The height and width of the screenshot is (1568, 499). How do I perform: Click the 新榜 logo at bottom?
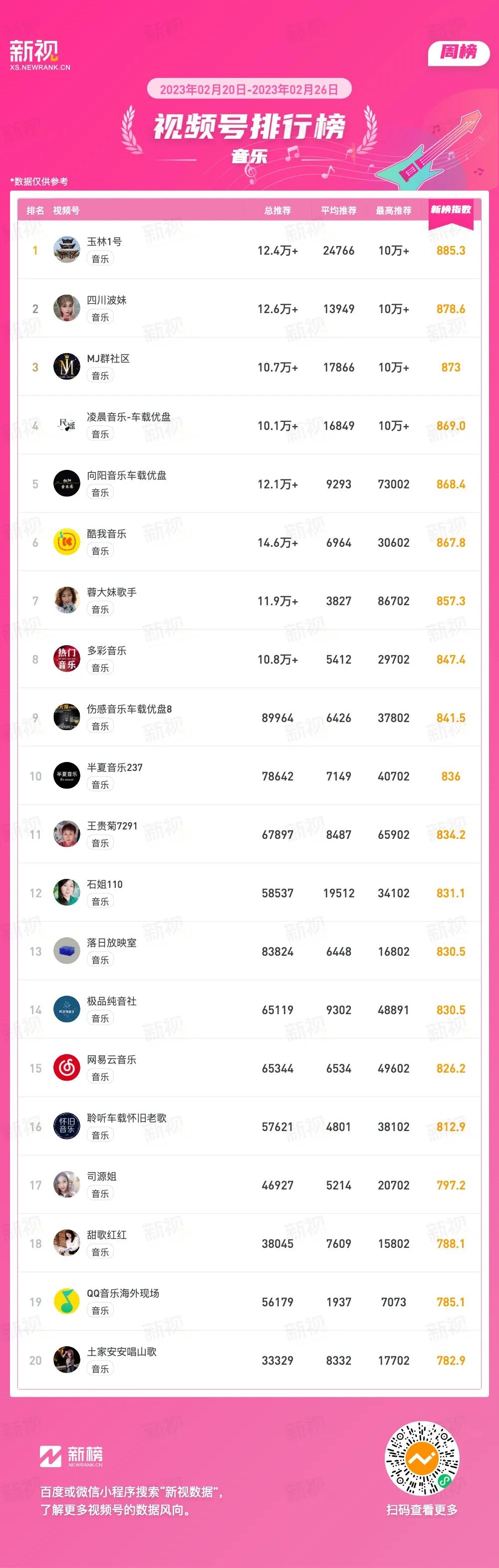pos(71,1456)
